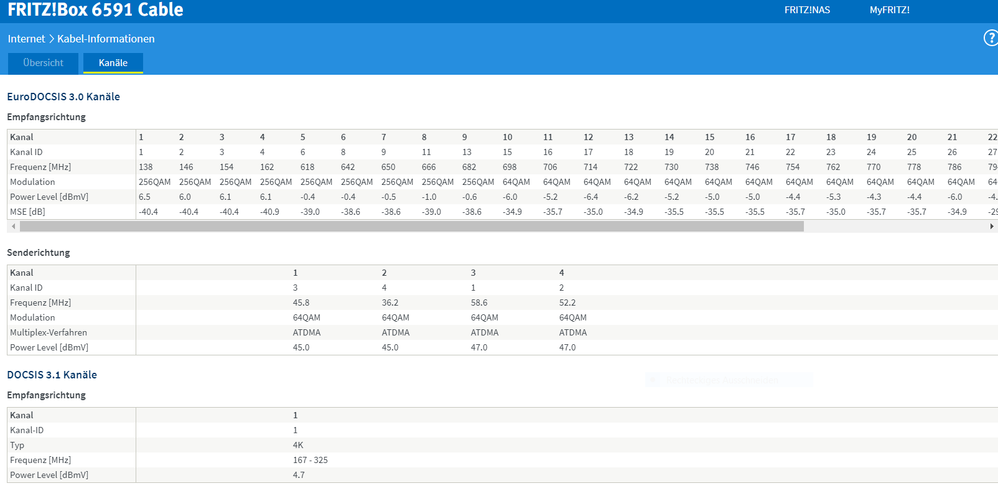The height and width of the screenshot is (498, 998).
Task: Click the downstream frequency value 138
Action: click(146, 167)
